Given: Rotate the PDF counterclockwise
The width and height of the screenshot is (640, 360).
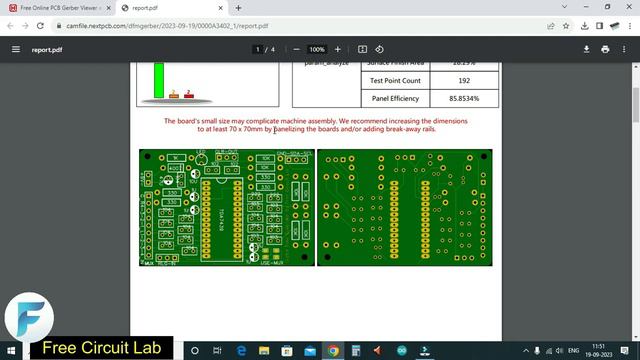Looking at the screenshot, I should 379,49.
